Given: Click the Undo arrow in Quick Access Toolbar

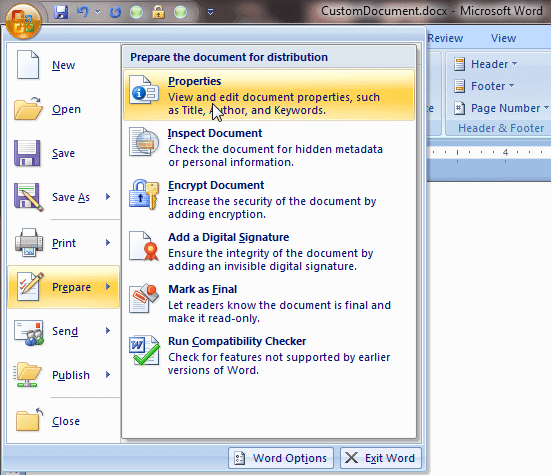Looking at the screenshot, I should coord(82,12).
